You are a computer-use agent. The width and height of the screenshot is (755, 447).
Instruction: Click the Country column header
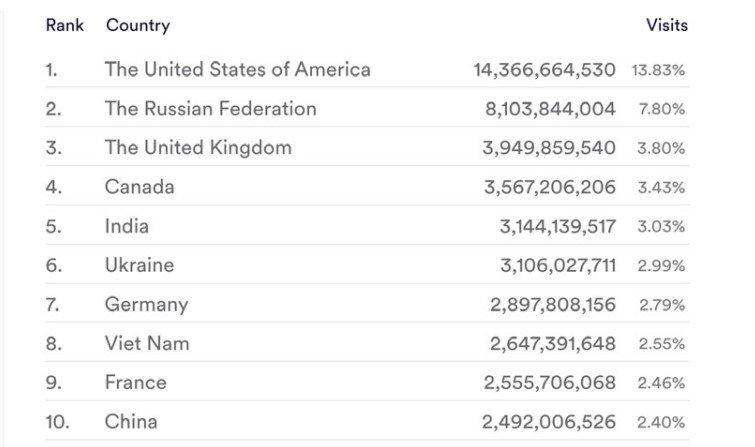(138, 25)
